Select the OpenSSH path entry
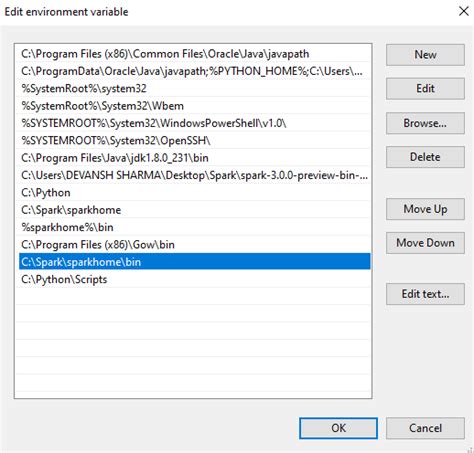The width and height of the screenshot is (474, 453). (194, 141)
